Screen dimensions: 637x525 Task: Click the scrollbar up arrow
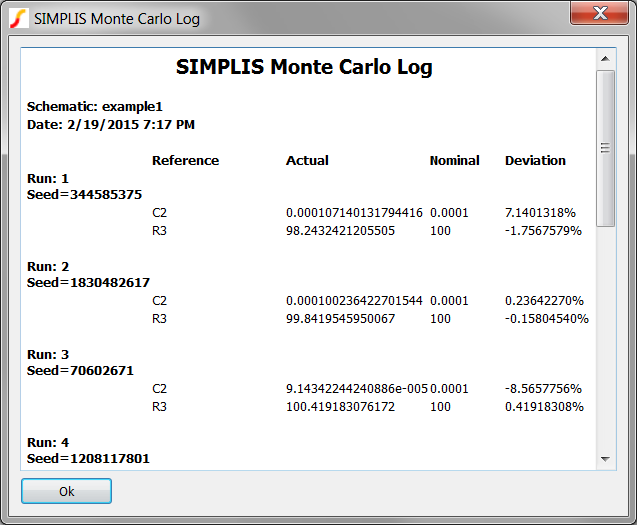(x=605, y=59)
